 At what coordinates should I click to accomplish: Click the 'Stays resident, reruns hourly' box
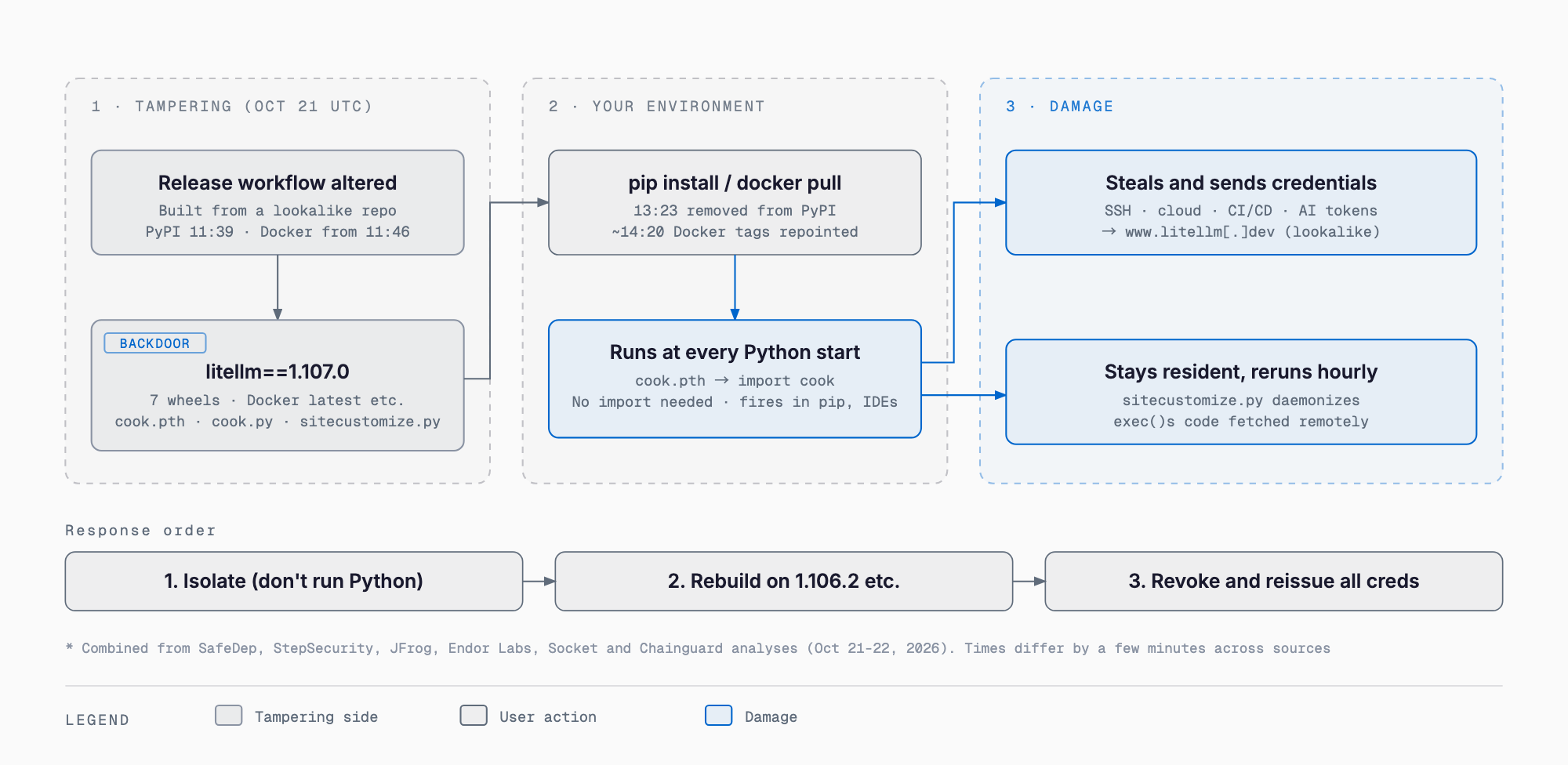tap(1241, 392)
